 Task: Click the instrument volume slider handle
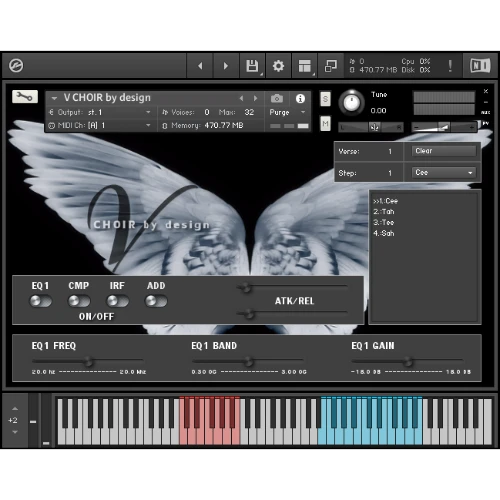(x=443, y=127)
